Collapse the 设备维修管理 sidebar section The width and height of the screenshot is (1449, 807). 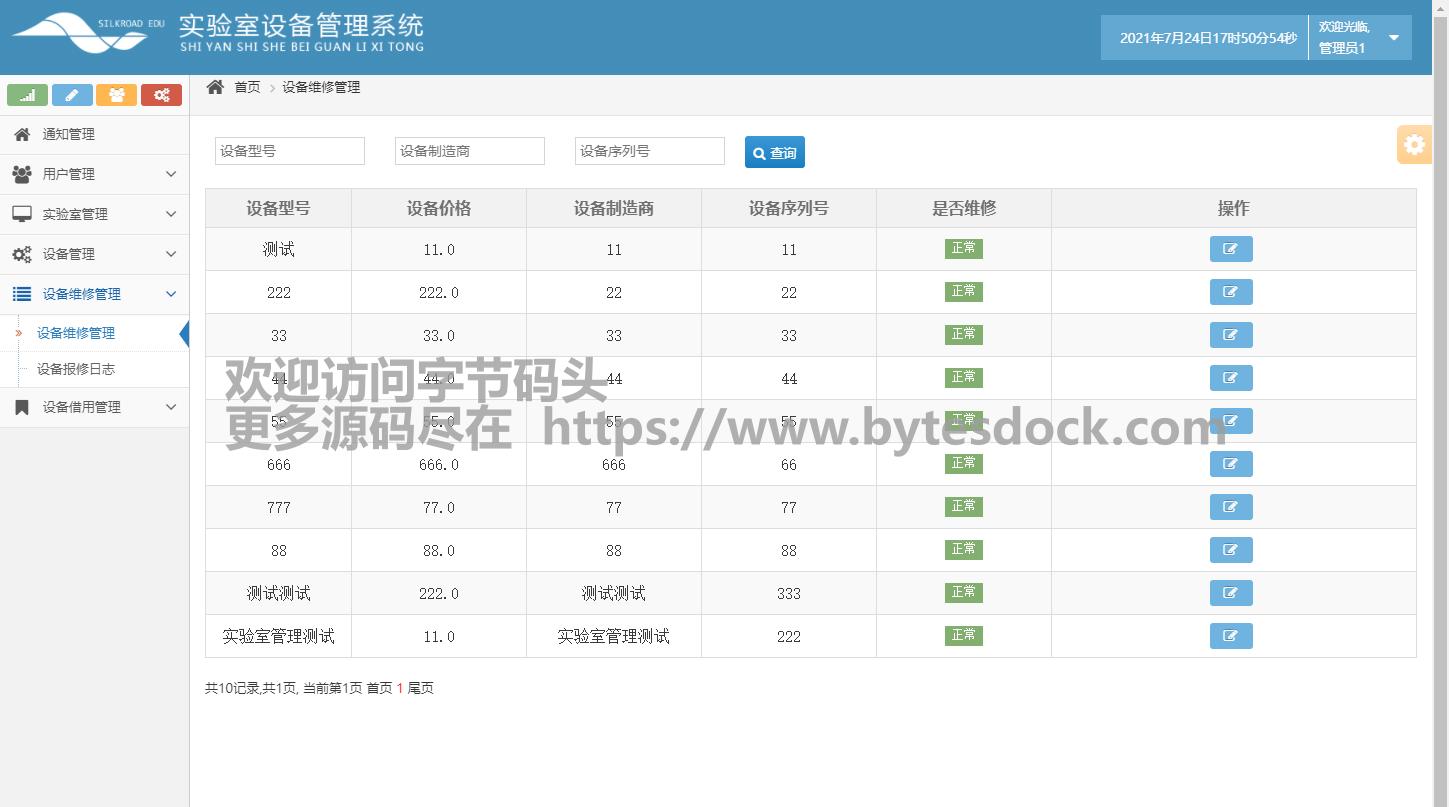pyautogui.click(x=94, y=294)
